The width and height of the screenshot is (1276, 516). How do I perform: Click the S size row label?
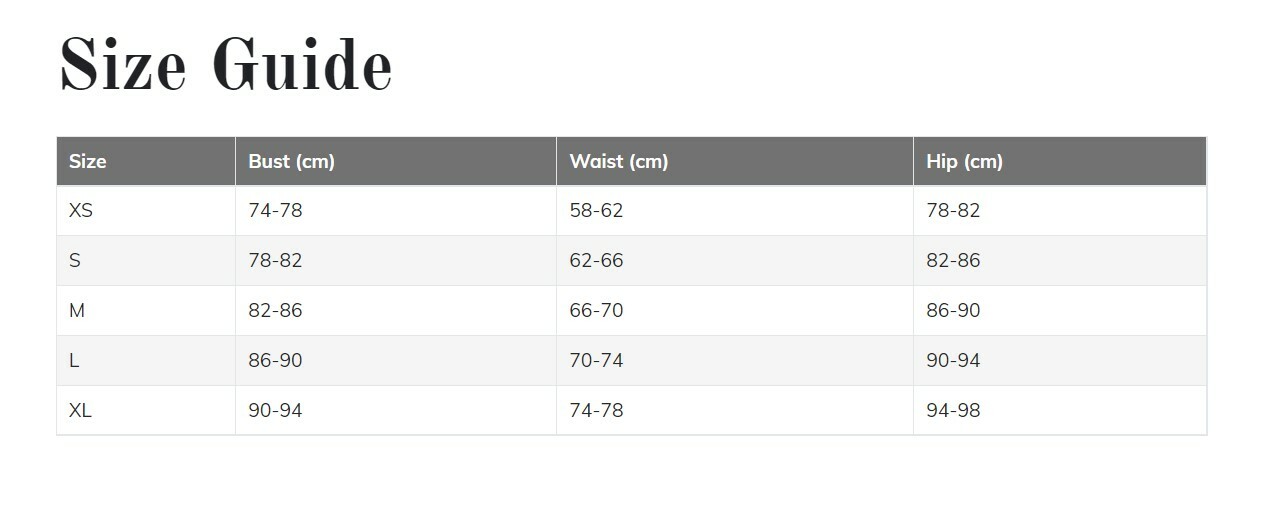click(75, 261)
